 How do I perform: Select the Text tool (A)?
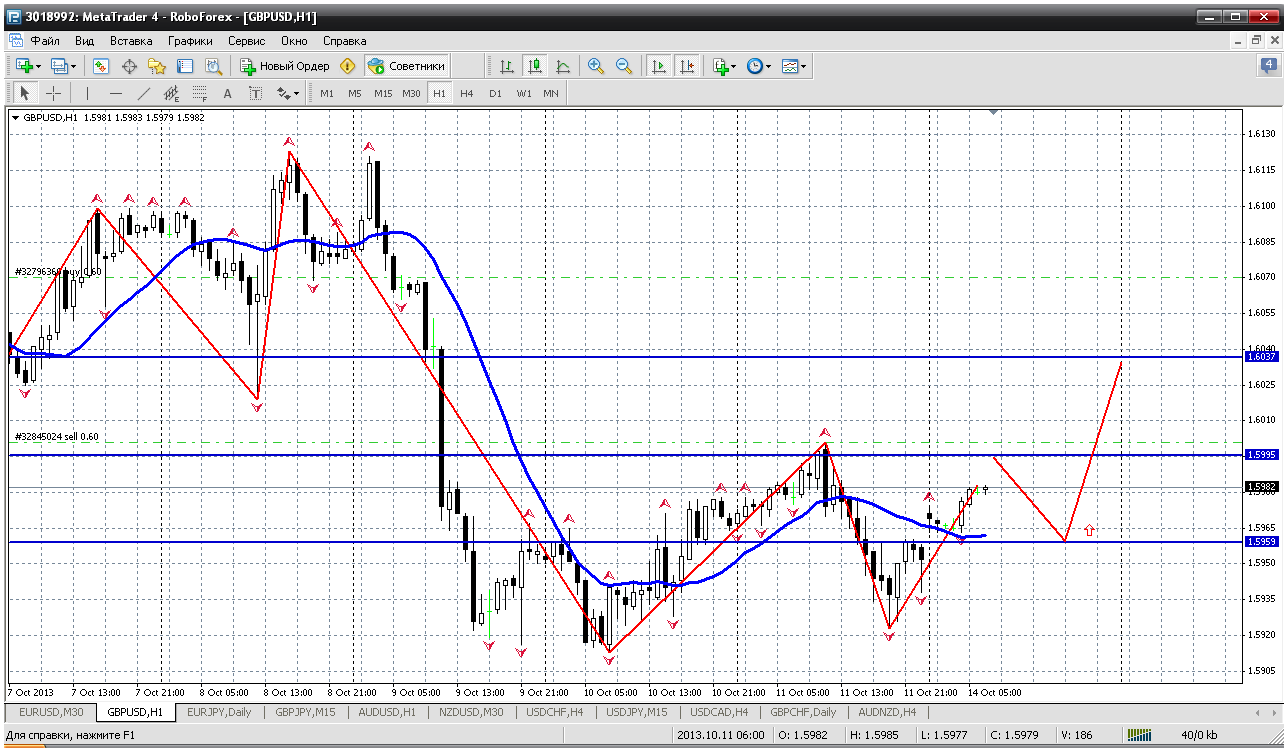tap(227, 93)
